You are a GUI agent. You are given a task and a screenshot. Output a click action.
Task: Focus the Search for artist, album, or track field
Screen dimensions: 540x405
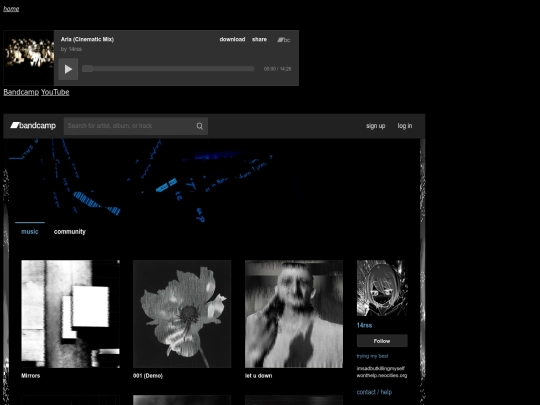pyautogui.click(x=136, y=126)
